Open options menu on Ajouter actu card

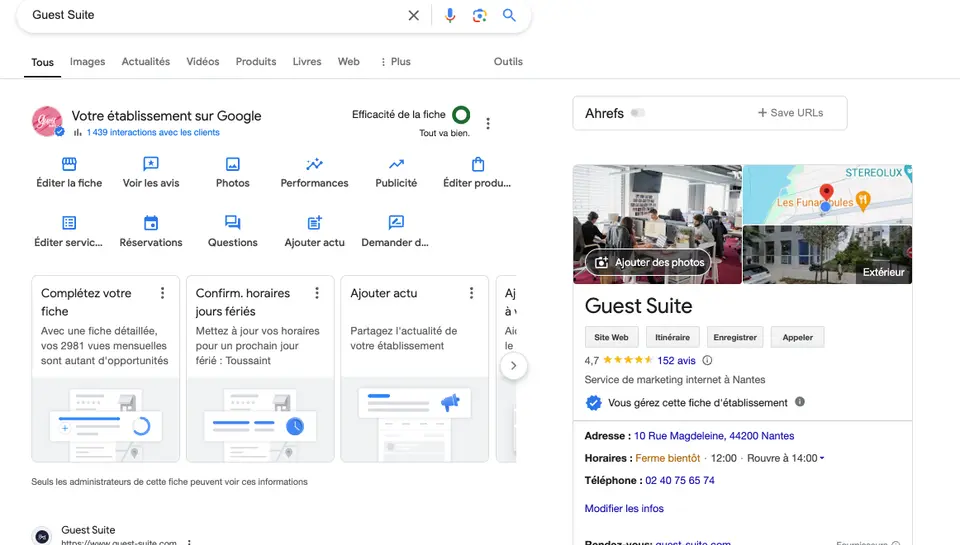coord(471,293)
